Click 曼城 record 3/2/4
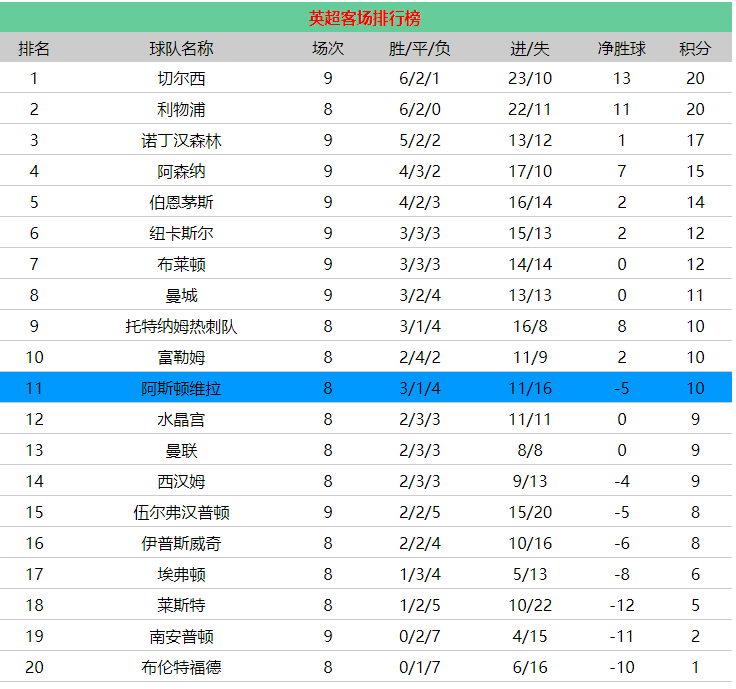Screen dimensions: 736x689 pos(420,295)
